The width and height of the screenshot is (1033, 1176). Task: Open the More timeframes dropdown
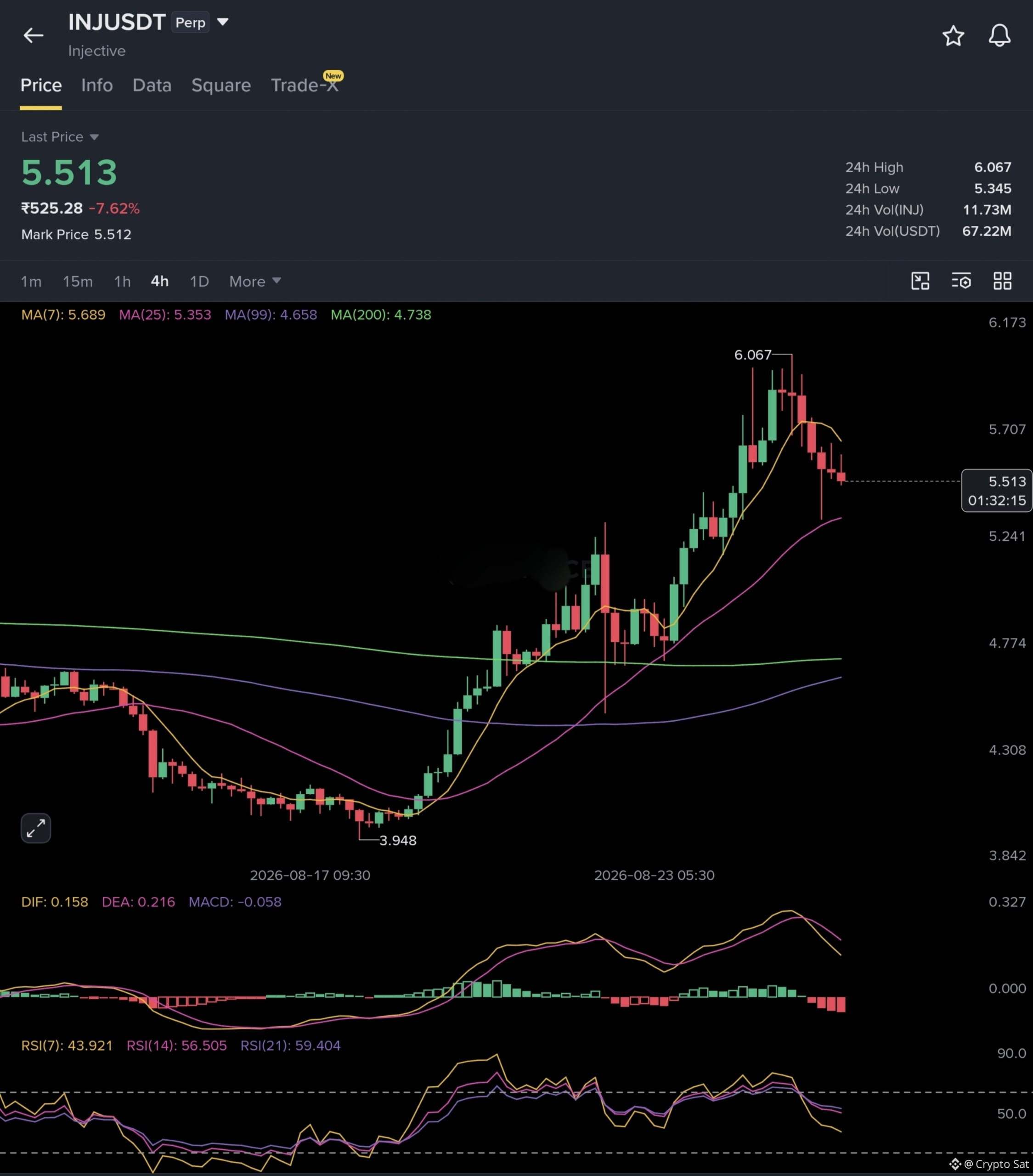[255, 281]
